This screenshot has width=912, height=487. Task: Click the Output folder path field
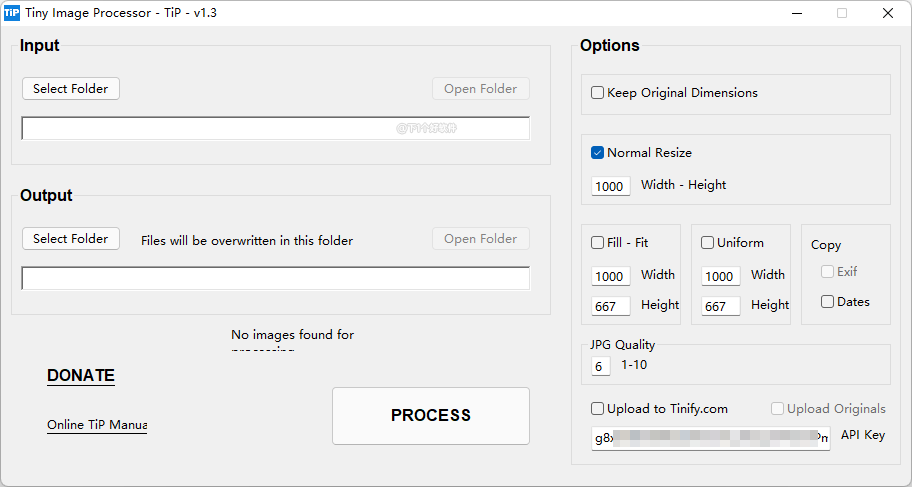coord(276,278)
